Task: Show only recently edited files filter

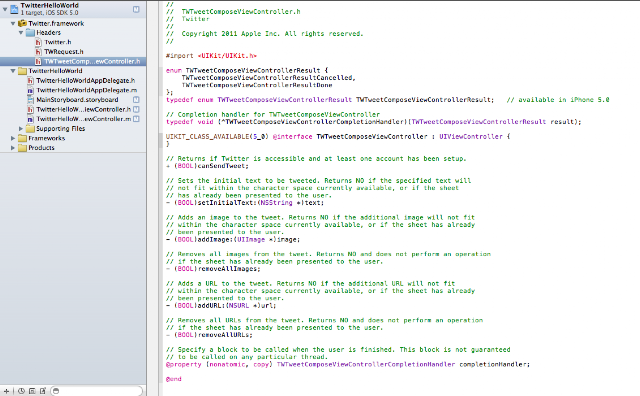Action: (x=21, y=391)
